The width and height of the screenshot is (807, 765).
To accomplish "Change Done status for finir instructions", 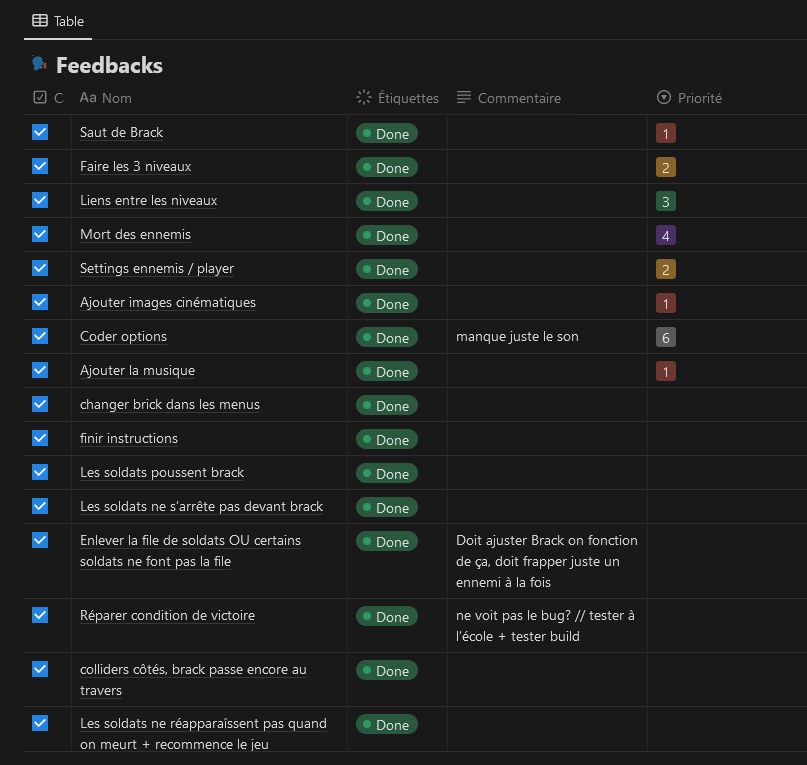I will point(387,440).
